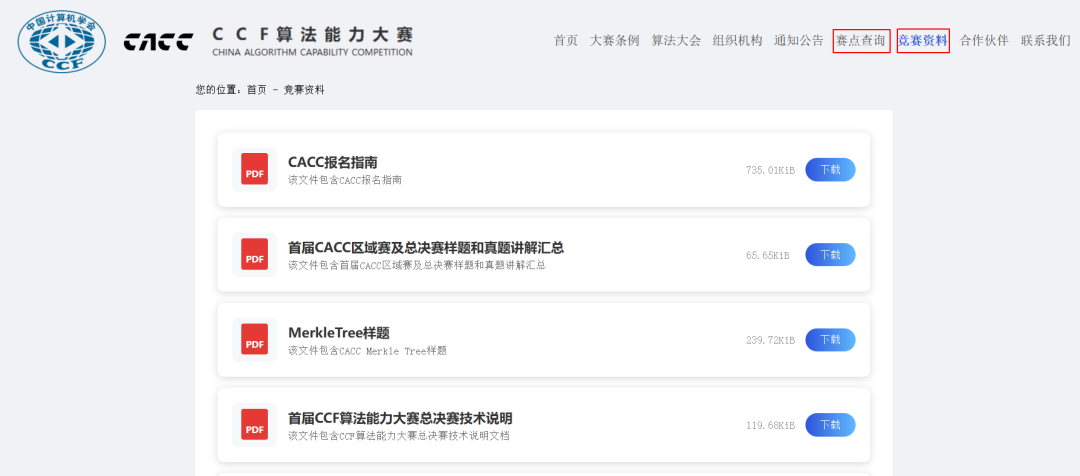Click the 65.65KiB file size text
1080x476 pixels.
coord(767,256)
